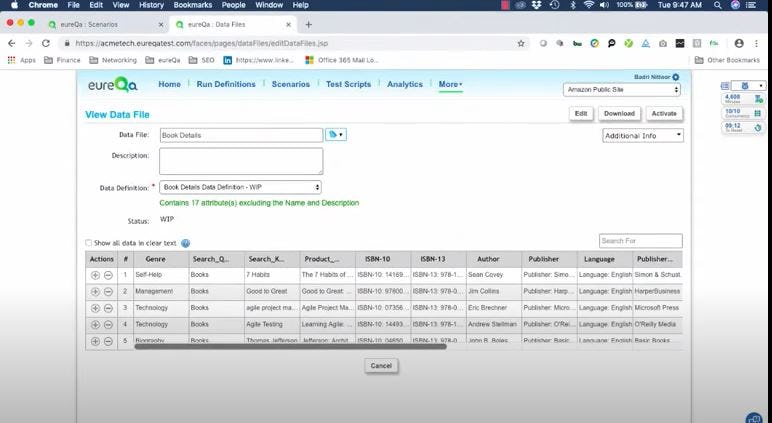The height and width of the screenshot is (423, 772).
Task: Click plus icon in row 3 Eric Brechner
Action: [x=96, y=308]
